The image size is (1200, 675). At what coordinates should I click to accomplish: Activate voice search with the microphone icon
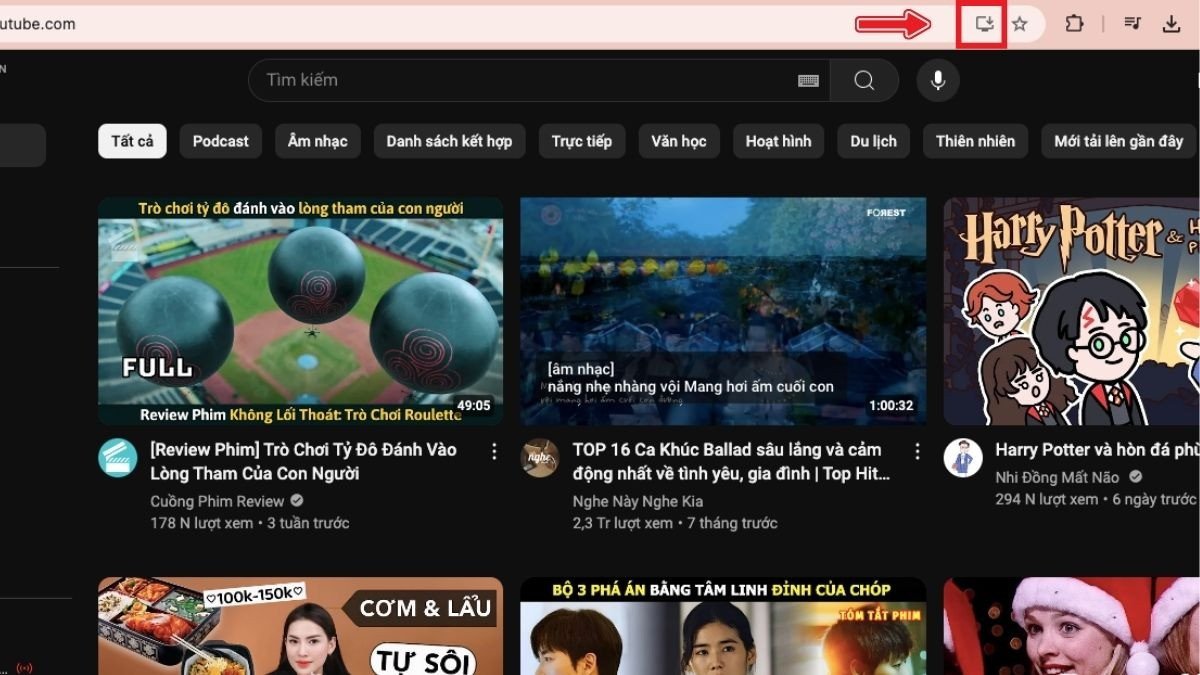click(x=937, y=81)
